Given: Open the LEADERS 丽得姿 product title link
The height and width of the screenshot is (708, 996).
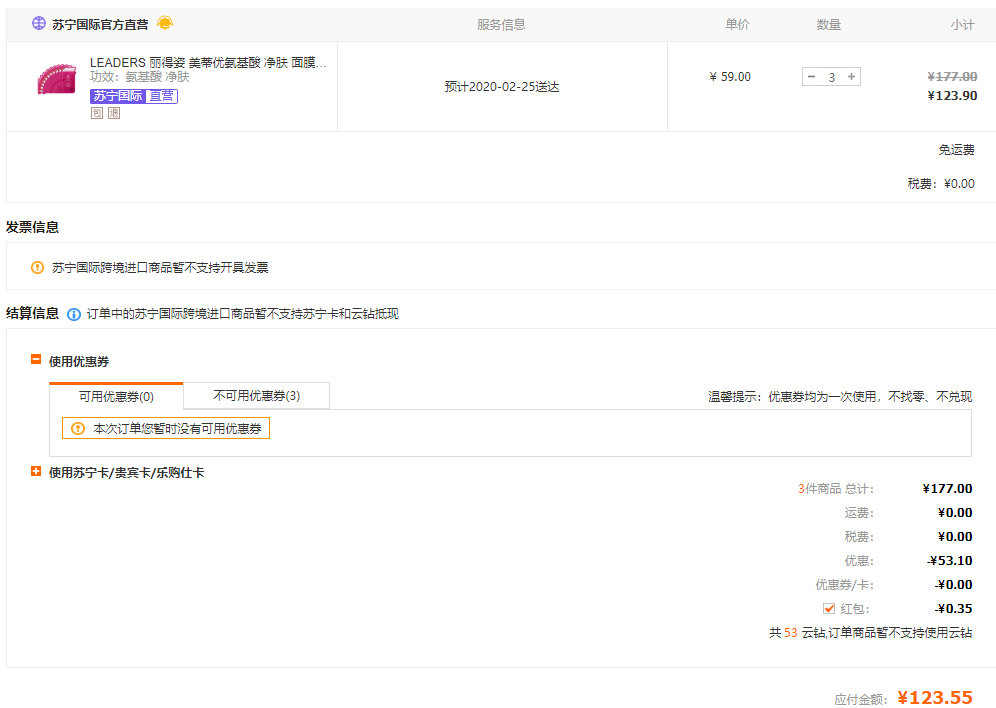Looking at the screenshot, I should 208,62.
